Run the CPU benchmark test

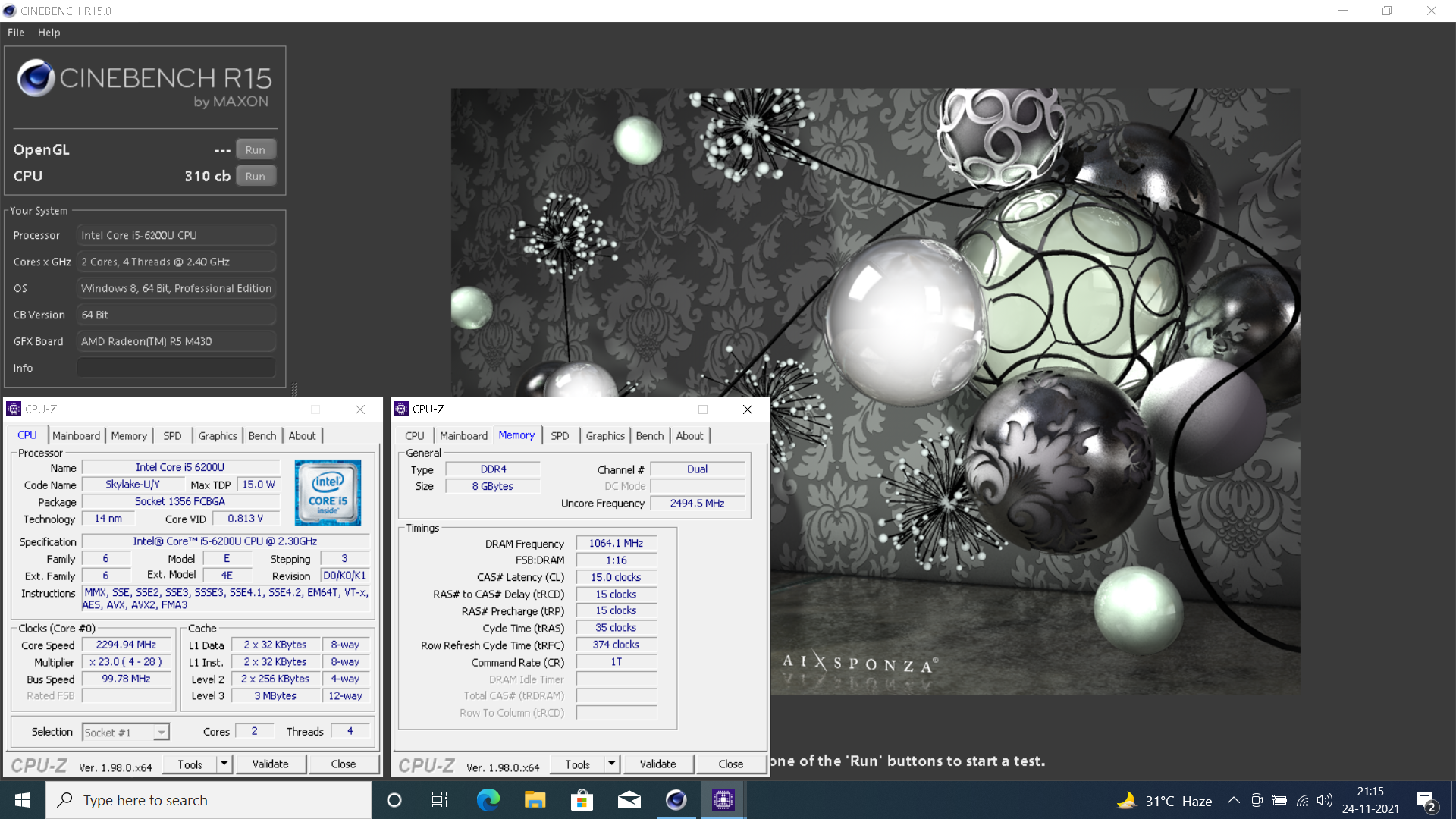click(x=256, y=176)
